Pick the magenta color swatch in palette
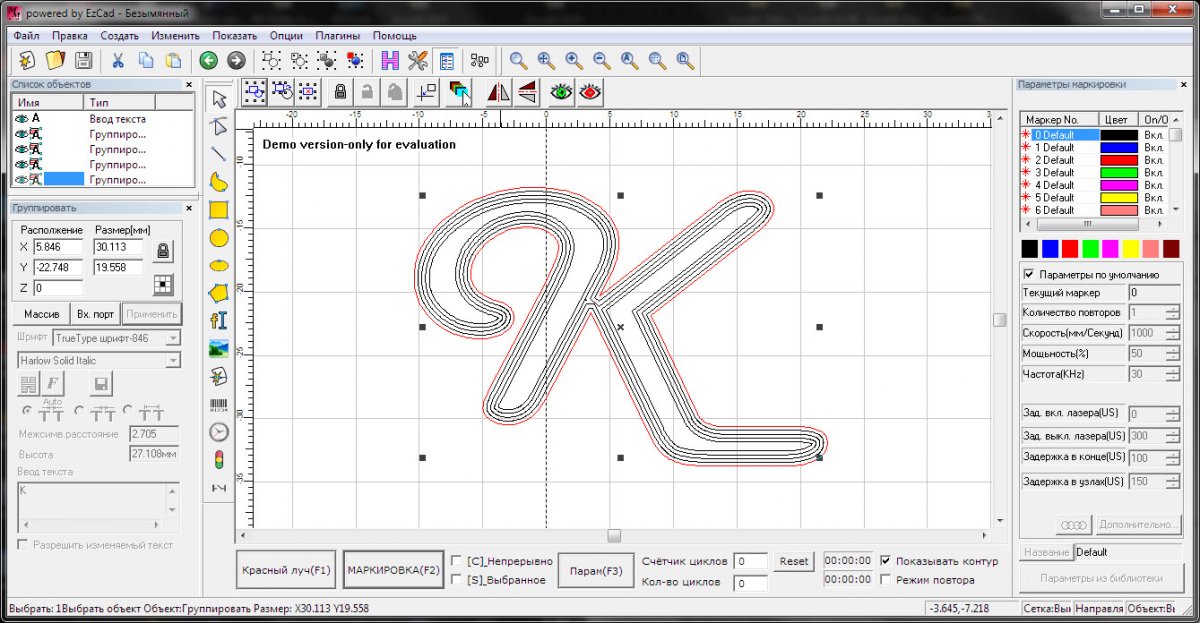This screenshot has width=1200, height=623. click(1110, 248)
